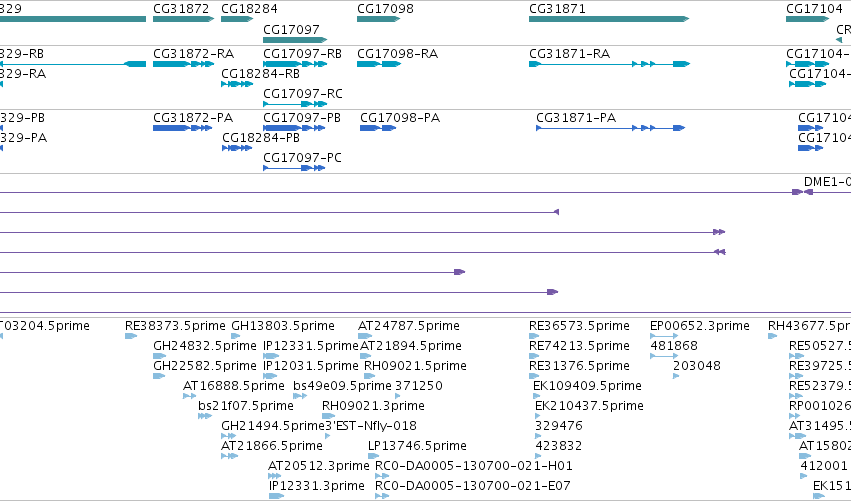The height and width of the screenshot is (501, 851).
Task: Click the IP12031.5prime EST label
Action: tap(310, 366)
